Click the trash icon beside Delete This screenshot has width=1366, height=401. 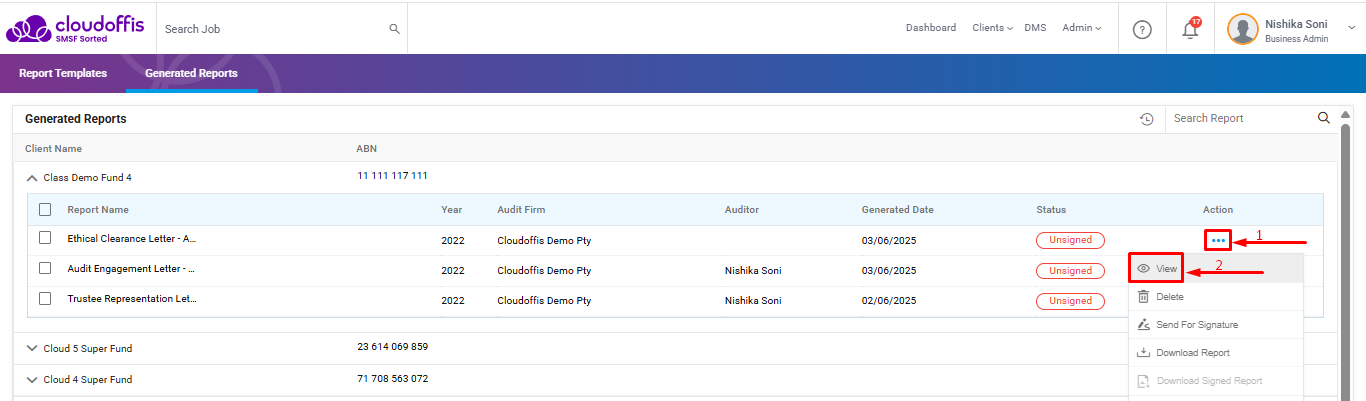pos(1143,297)
